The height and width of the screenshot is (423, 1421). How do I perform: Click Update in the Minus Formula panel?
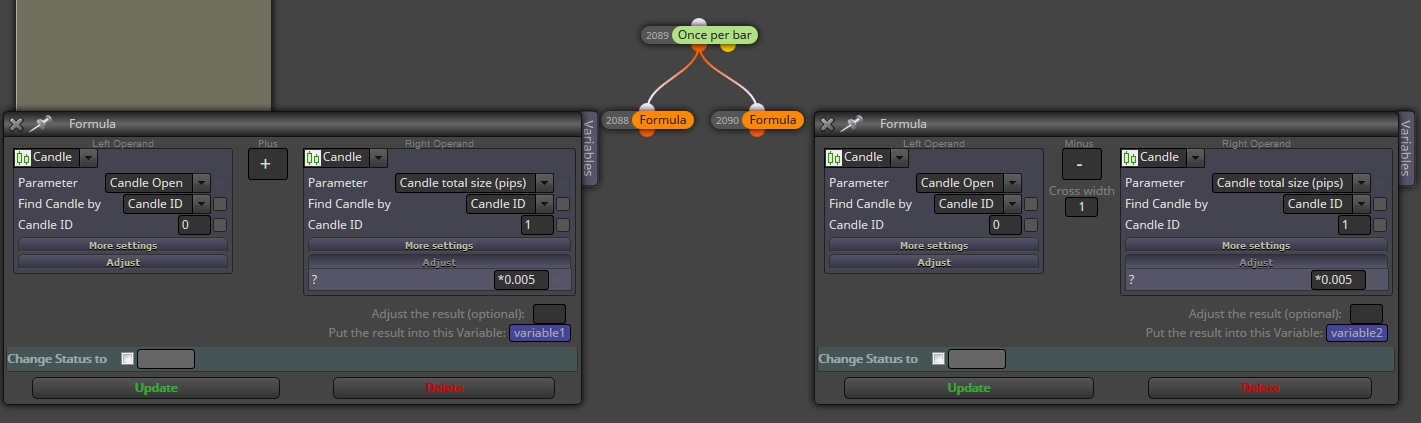point(968,388)
